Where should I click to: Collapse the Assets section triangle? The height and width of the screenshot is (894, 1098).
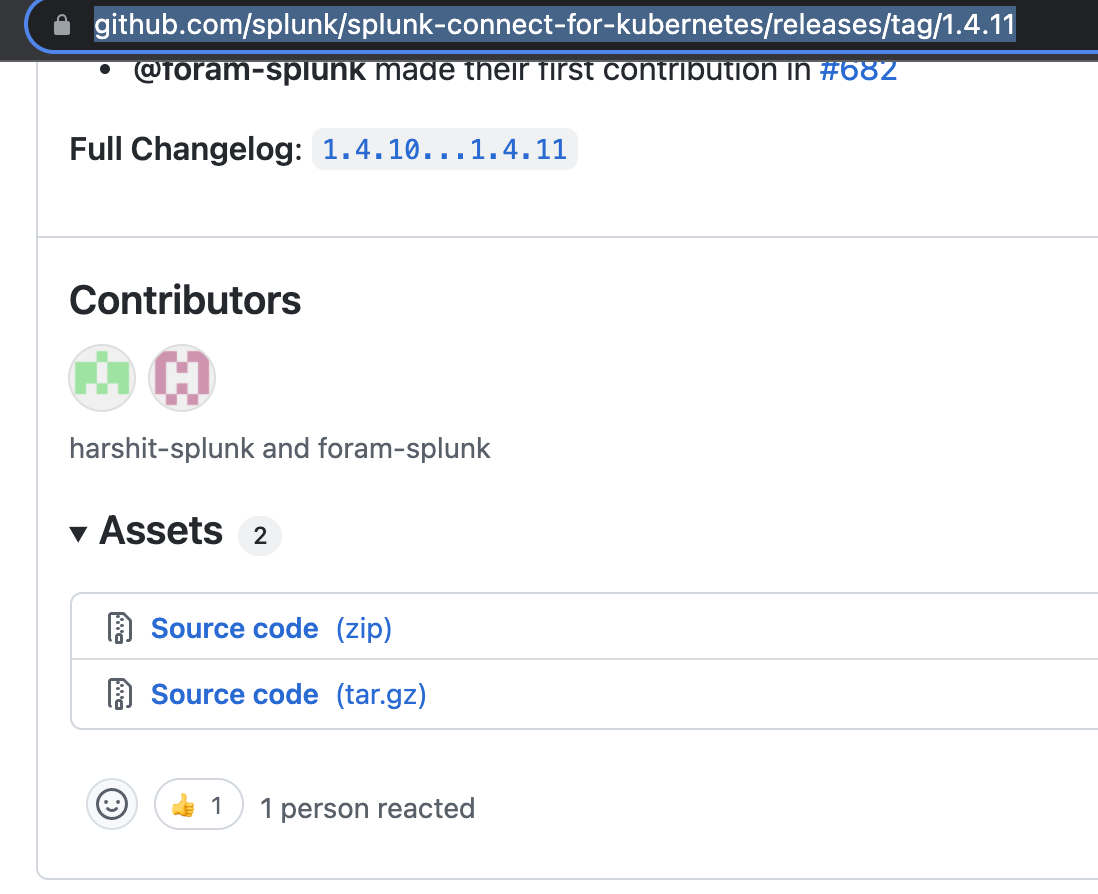click(x=78, y=533)
